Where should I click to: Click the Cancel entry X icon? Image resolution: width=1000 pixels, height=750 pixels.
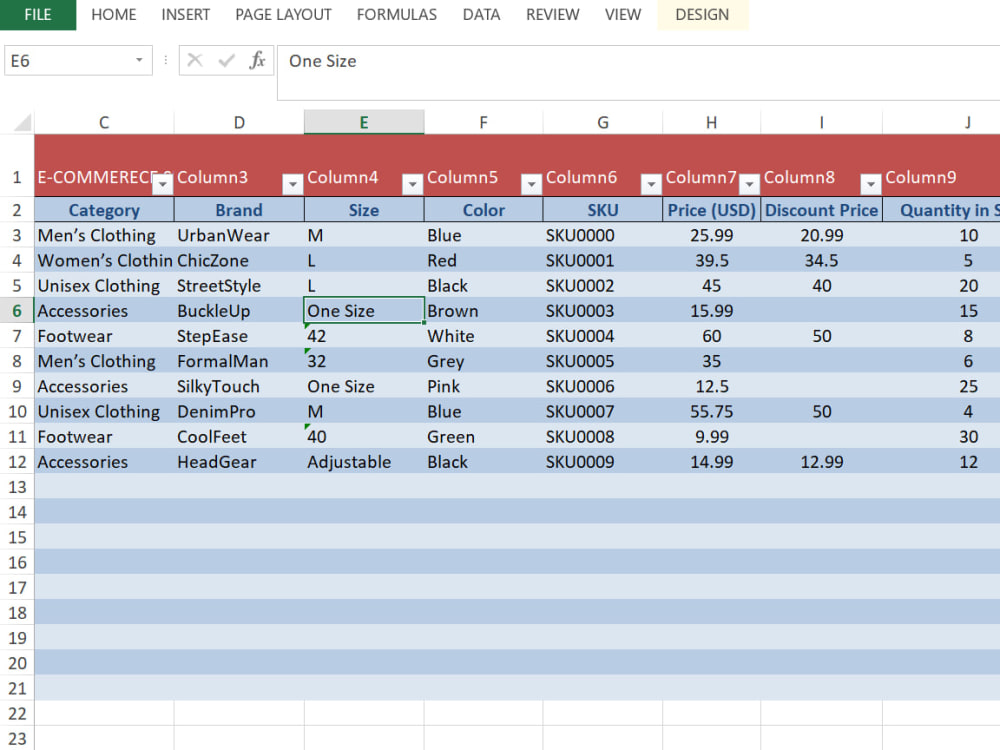click(195, 61)
